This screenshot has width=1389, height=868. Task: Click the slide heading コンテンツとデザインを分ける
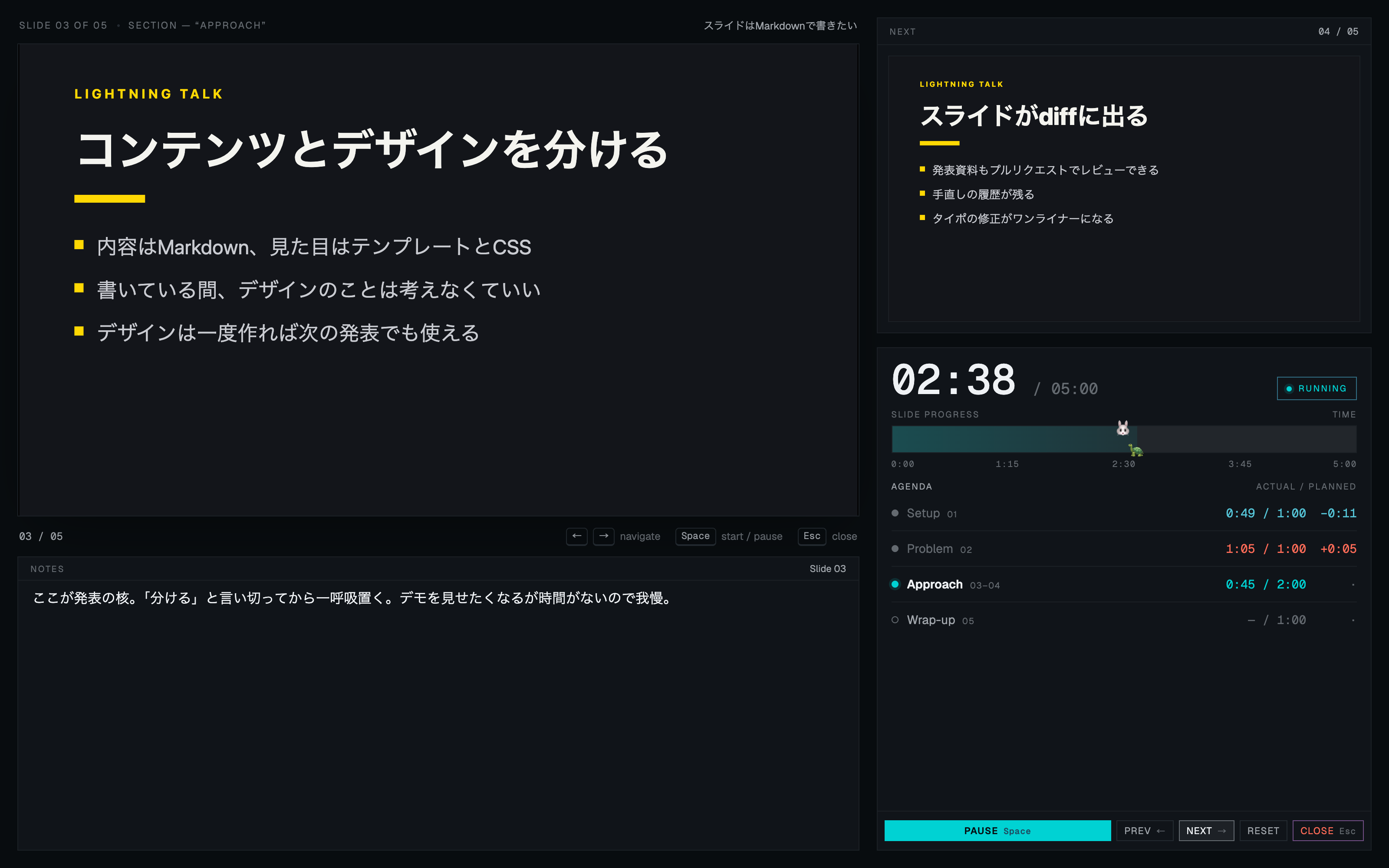(372, 150)
